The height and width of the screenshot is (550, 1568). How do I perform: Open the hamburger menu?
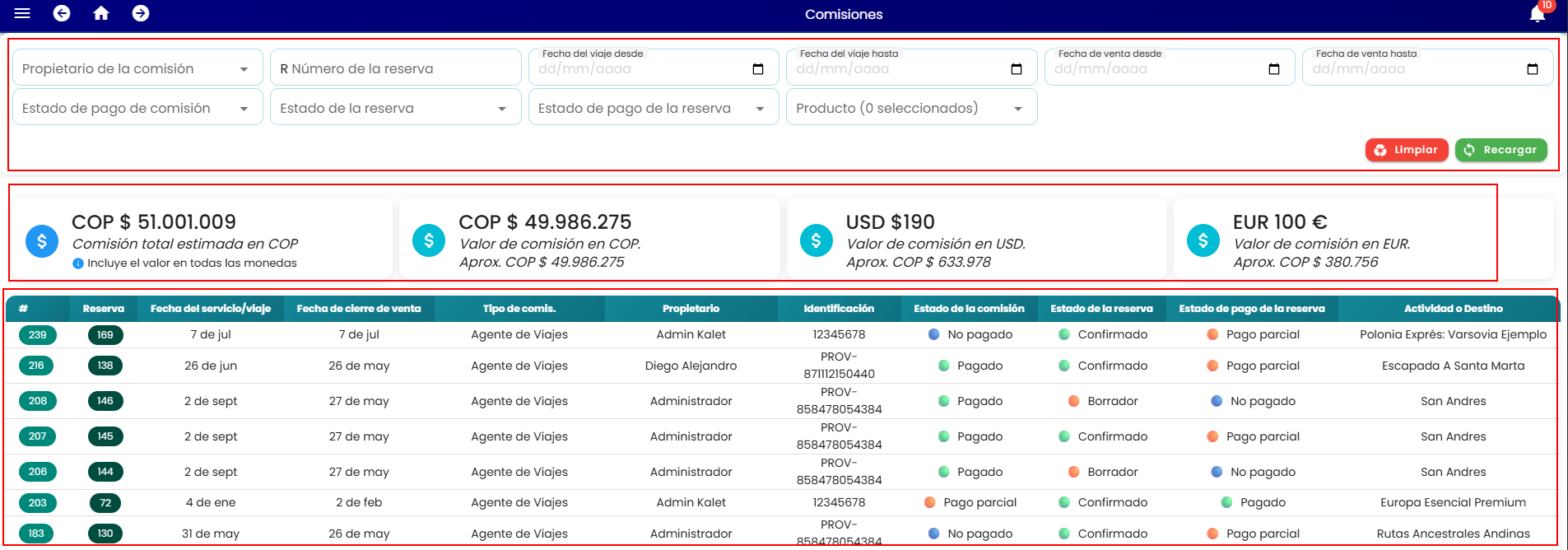22,13
